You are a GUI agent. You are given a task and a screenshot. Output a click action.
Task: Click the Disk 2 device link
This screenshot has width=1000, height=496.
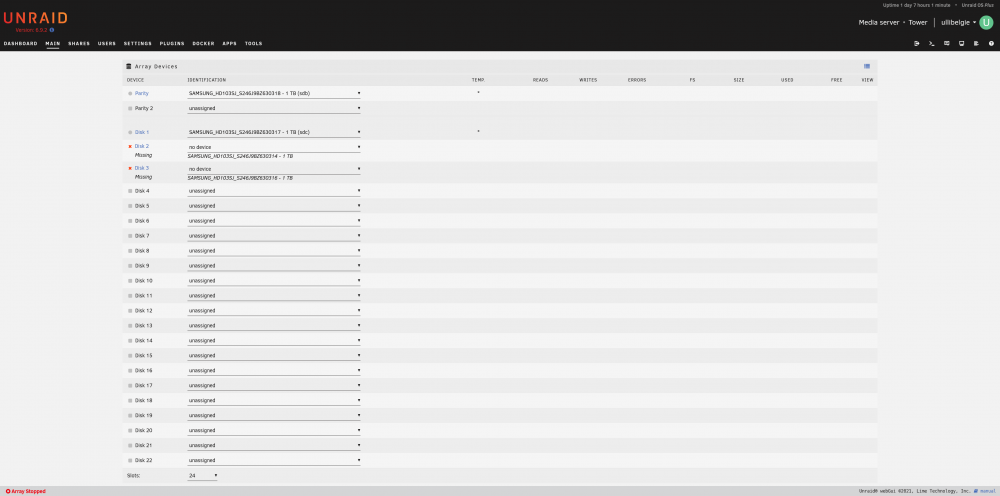(x=142, y=147)
